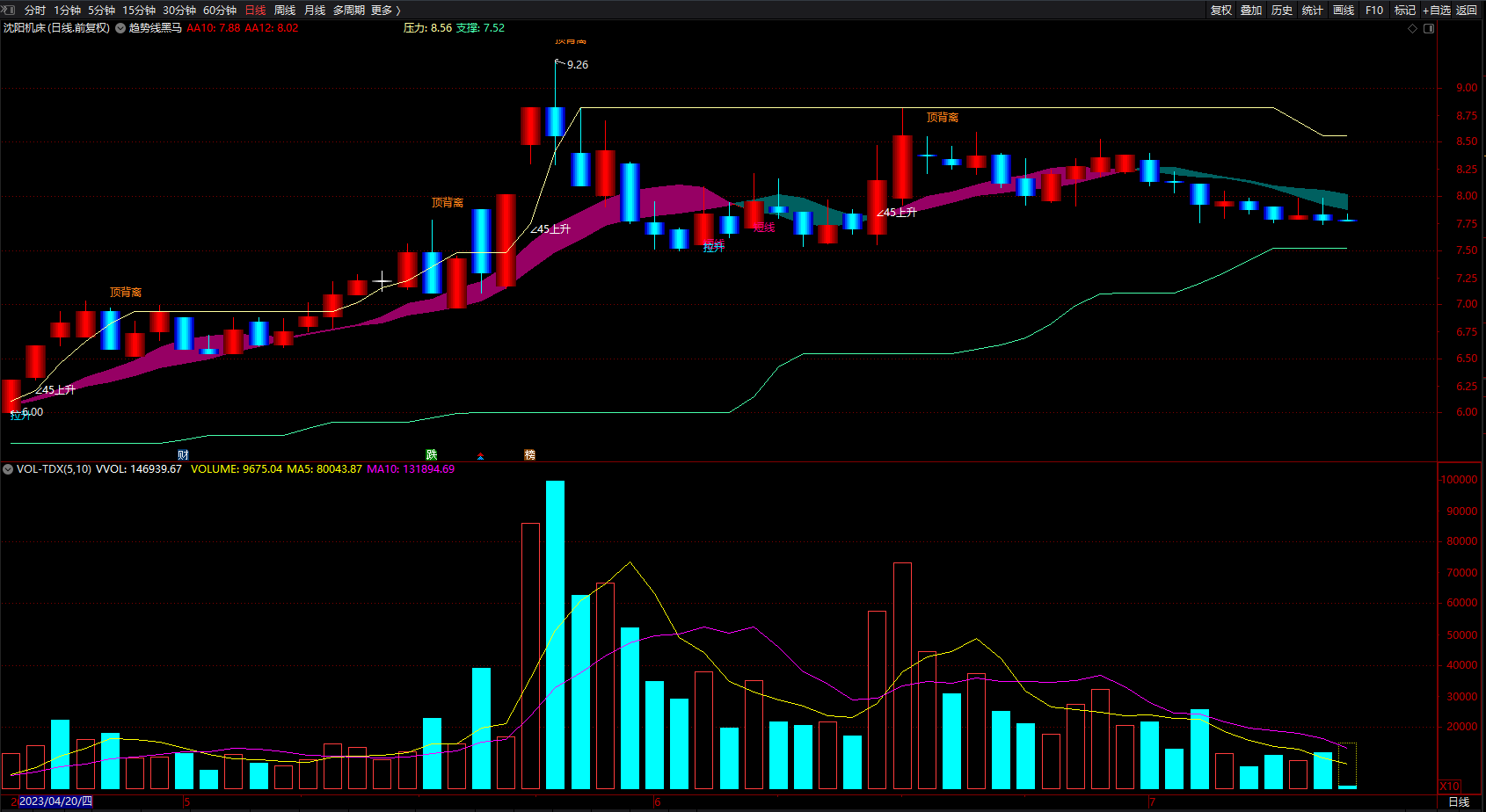Click the collapse panel icon at top-left corner
The width and height of the screenshot is (1486, 812).
(9, 10)
